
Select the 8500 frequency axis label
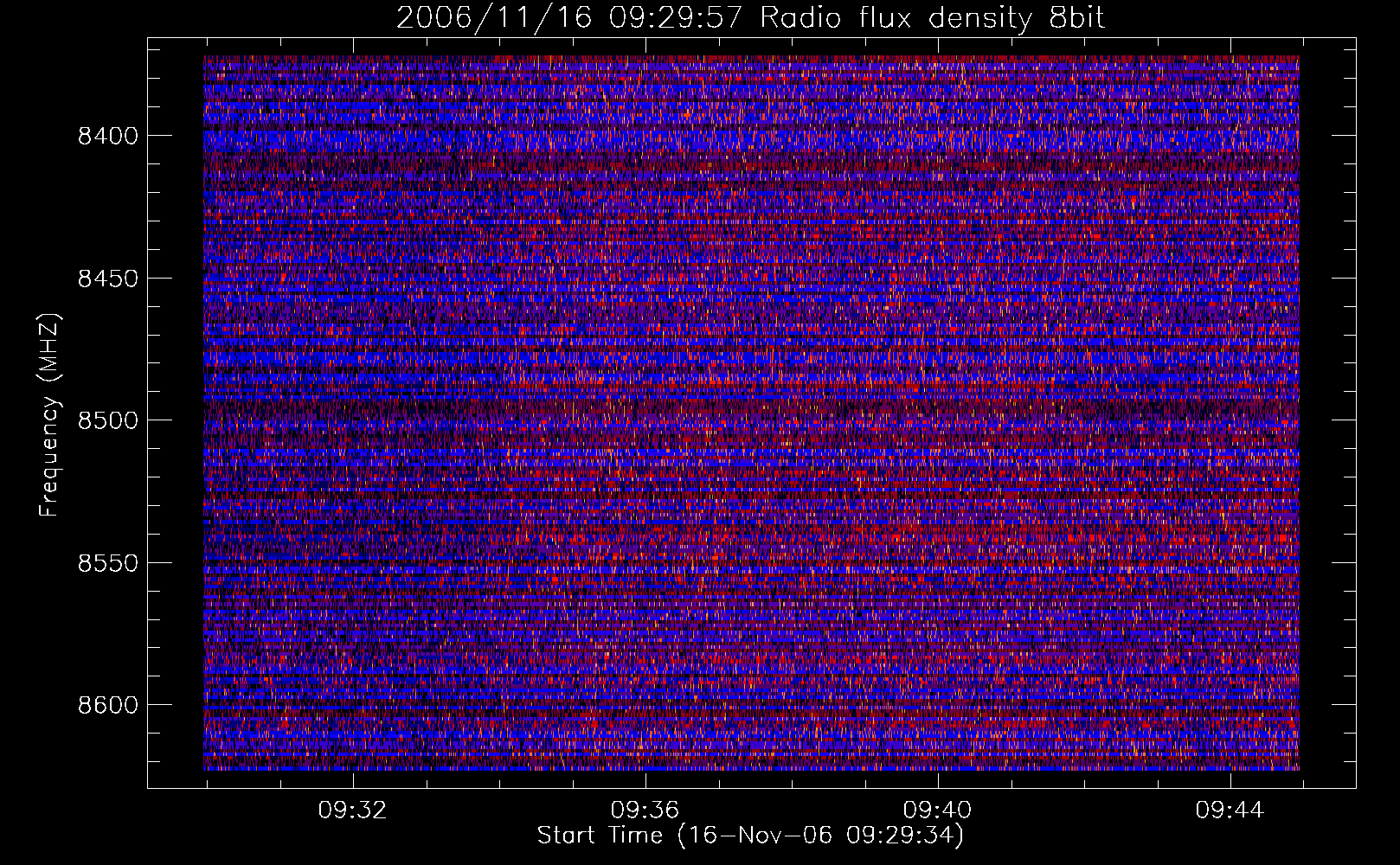(x=108, y=420)
